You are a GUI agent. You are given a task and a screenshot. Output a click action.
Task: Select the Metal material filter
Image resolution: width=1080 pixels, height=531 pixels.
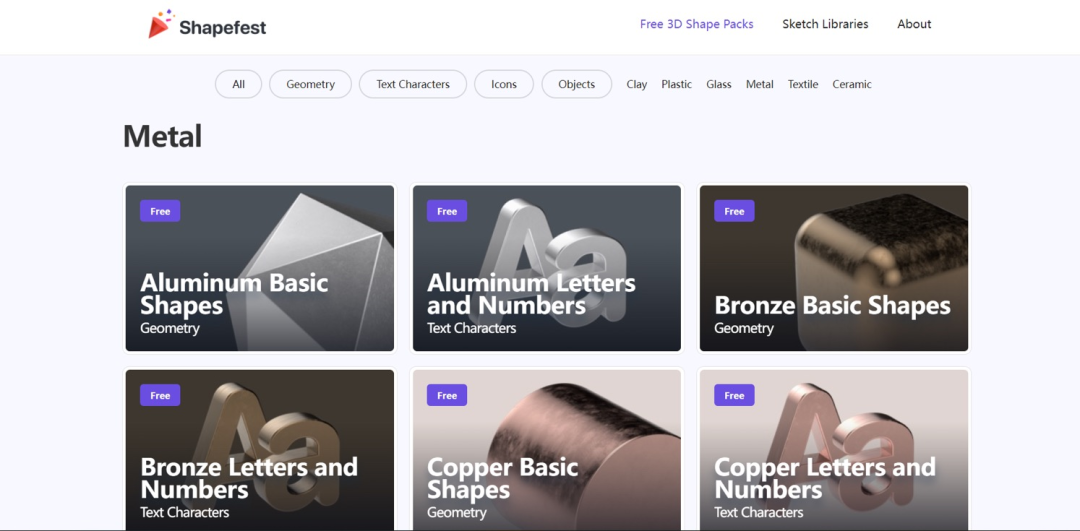[760, 84]
